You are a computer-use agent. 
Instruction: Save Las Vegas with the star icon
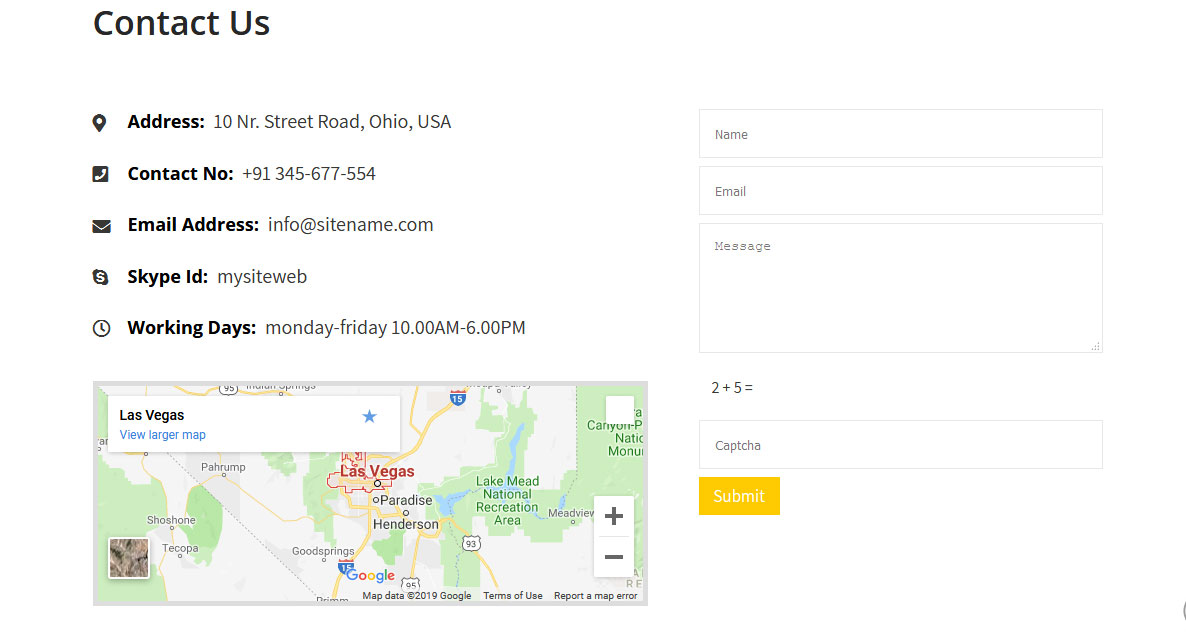(x=369, y=416)
